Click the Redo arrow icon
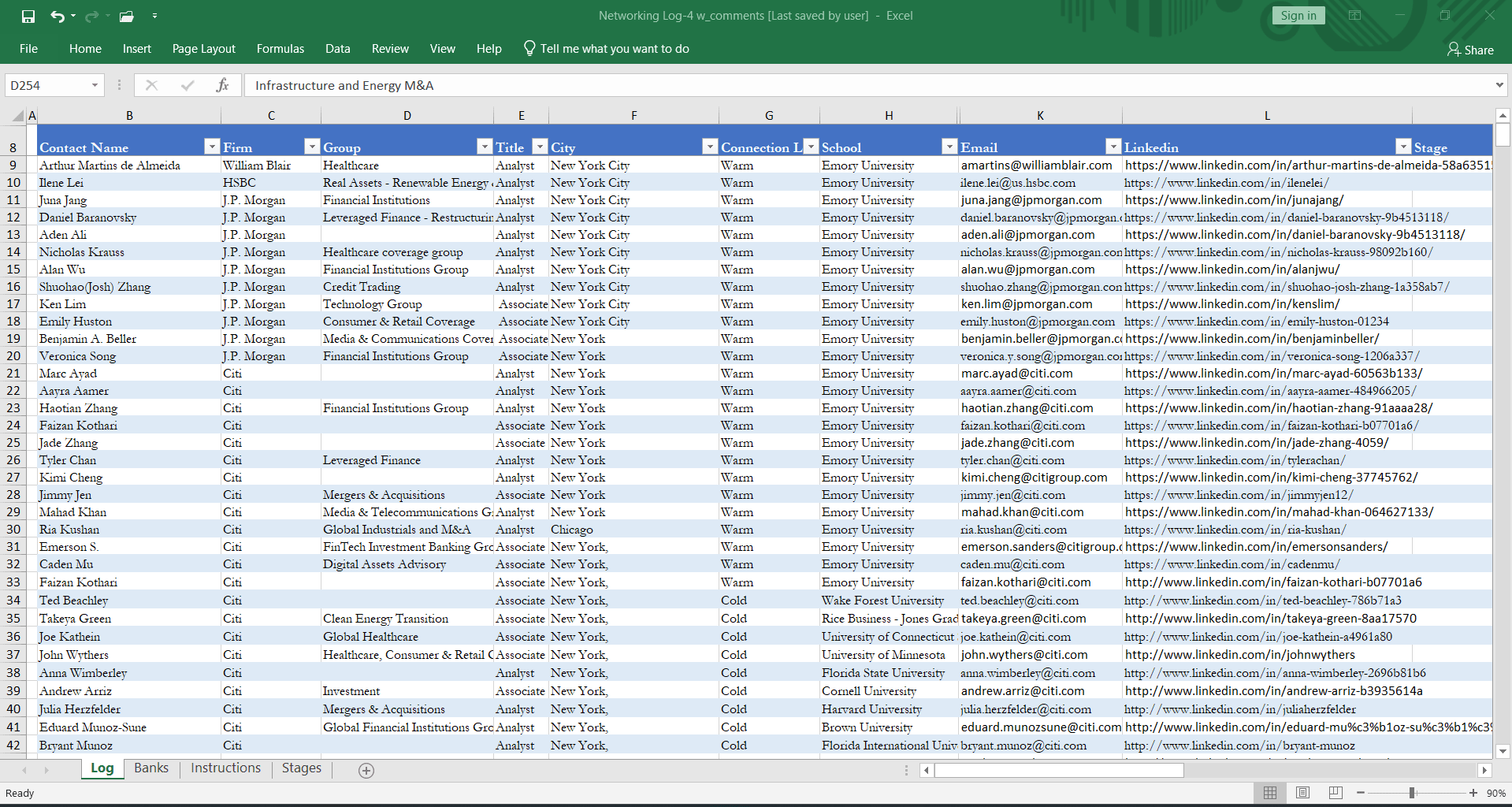Viewport: 1512px width, 807px height. [x=91, y=16]
